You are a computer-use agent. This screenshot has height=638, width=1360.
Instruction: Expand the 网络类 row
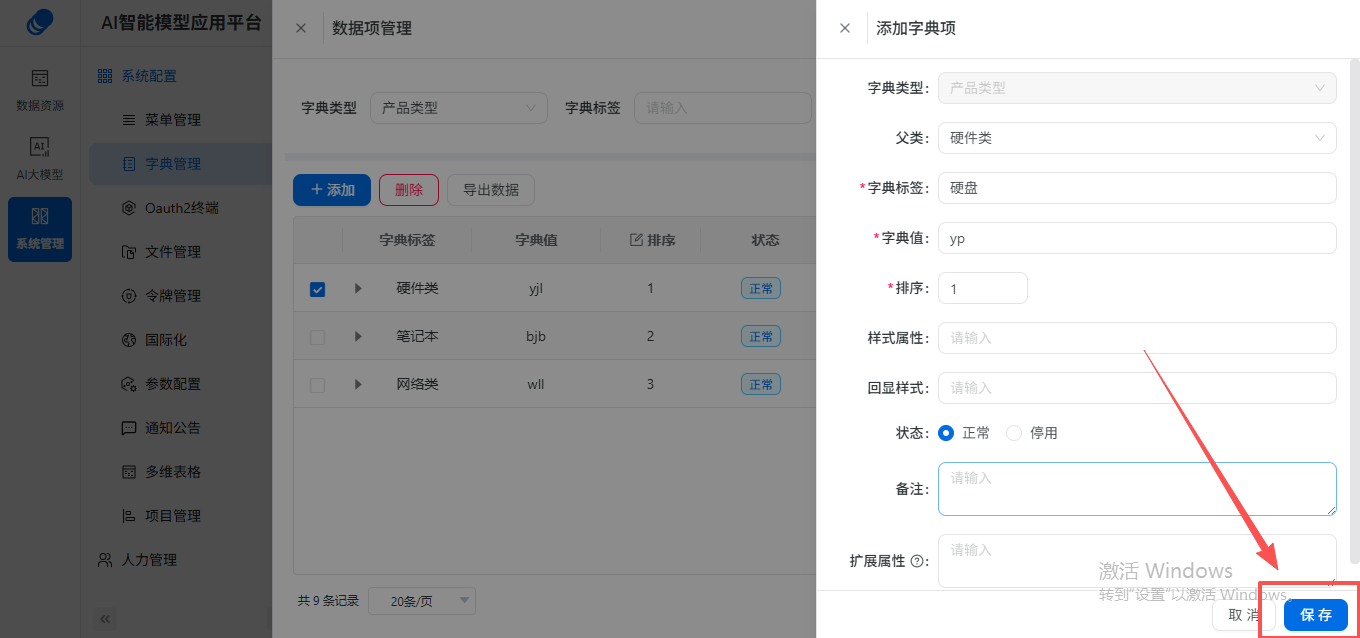click(x=358, y=385)
